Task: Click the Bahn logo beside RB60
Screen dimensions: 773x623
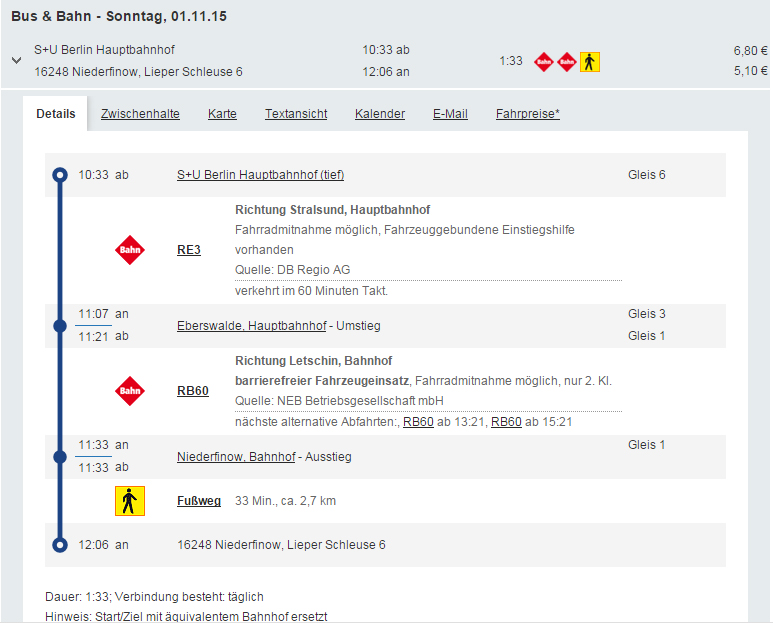Action: (x=130, y=391)
